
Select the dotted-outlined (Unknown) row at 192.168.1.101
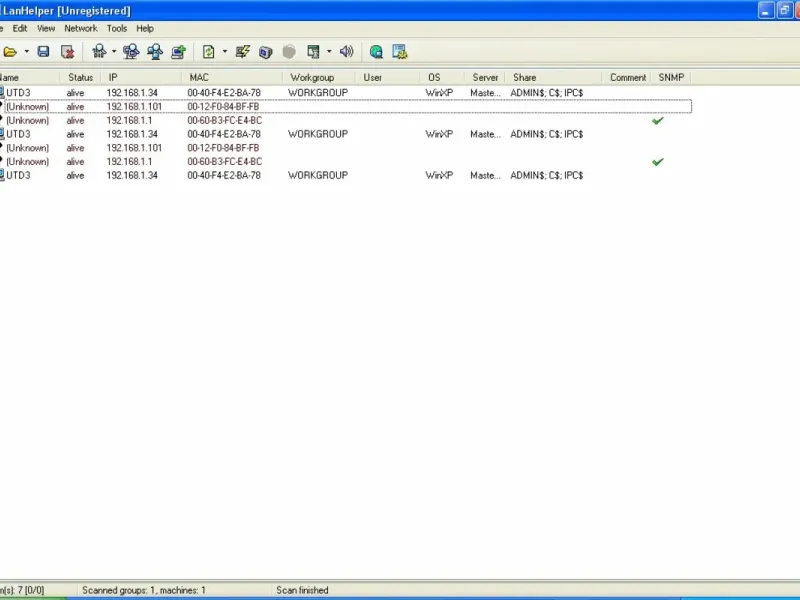point(348,107)
